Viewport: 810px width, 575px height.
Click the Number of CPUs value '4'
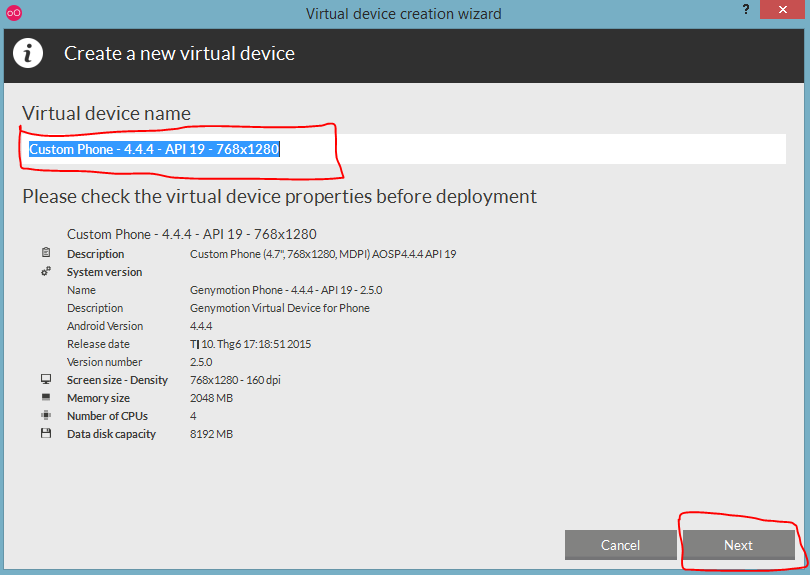point(193,416)
